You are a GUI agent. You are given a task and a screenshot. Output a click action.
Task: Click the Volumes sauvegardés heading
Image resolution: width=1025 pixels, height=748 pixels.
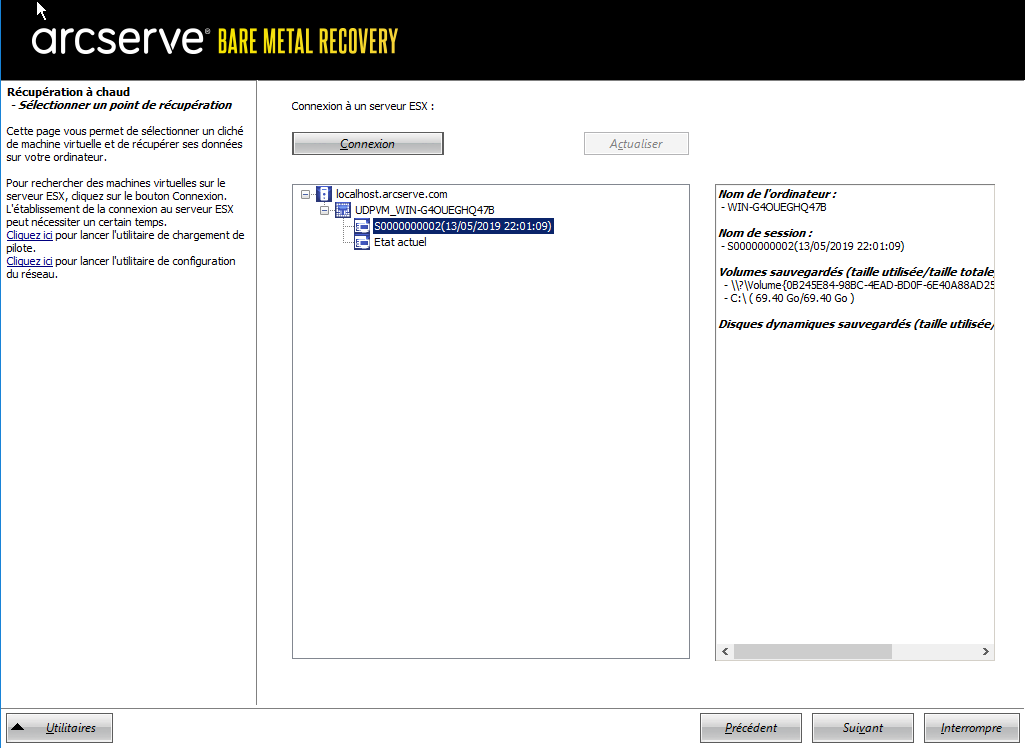[x=856, y=272]
